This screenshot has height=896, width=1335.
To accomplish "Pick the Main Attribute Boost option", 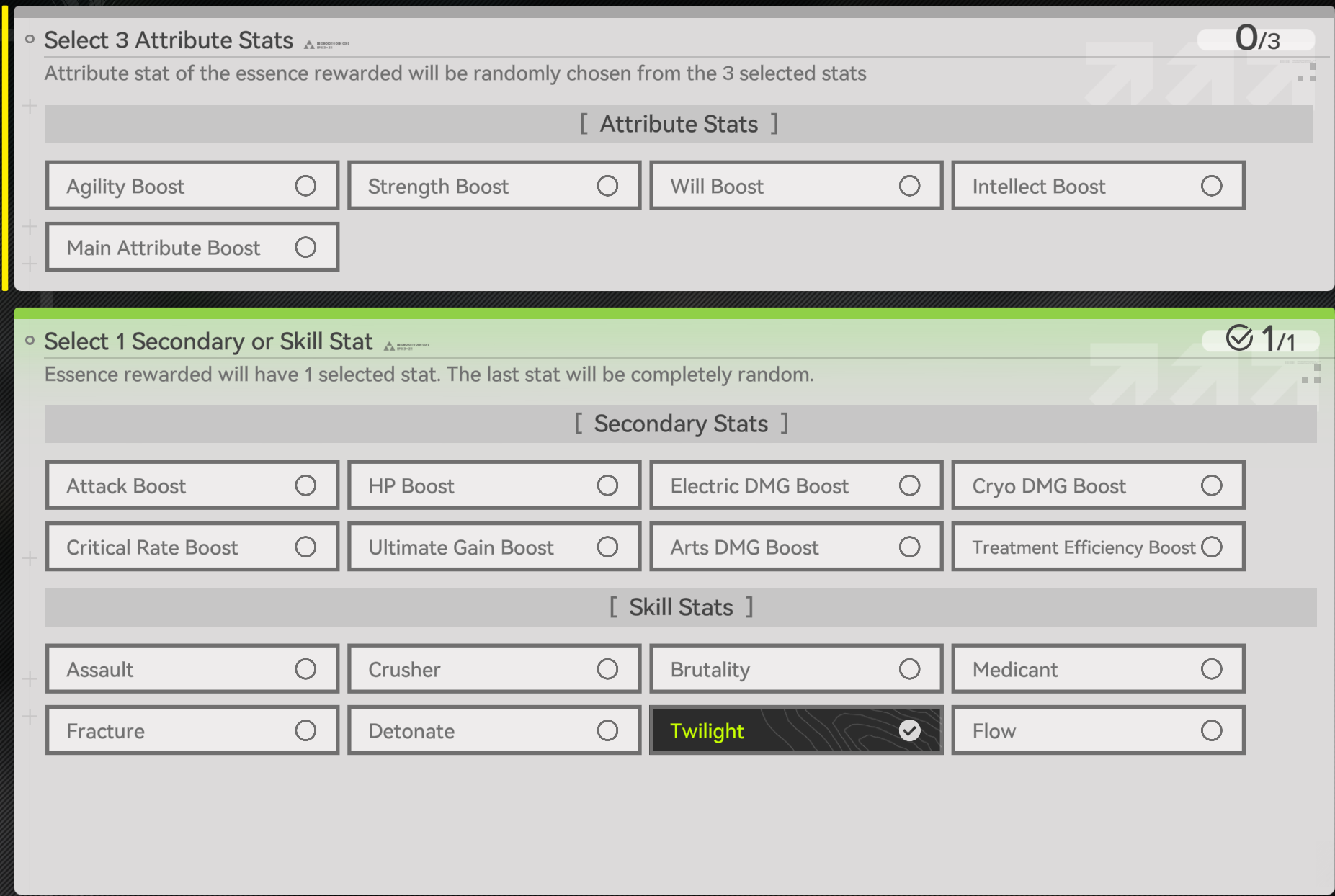I will (192, 247).
